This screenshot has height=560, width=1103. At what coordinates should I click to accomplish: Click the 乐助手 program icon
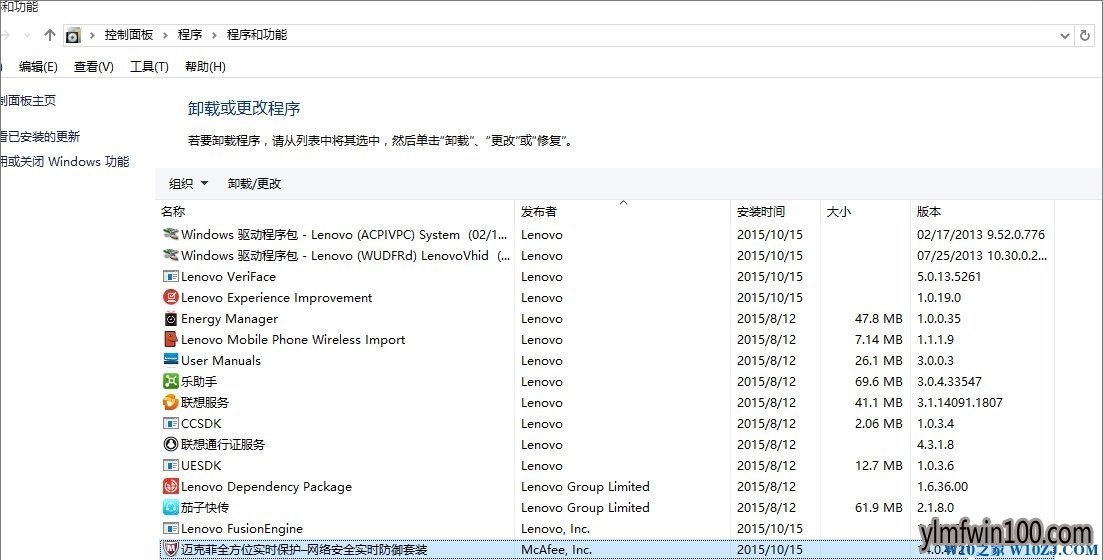click(170, 381)
